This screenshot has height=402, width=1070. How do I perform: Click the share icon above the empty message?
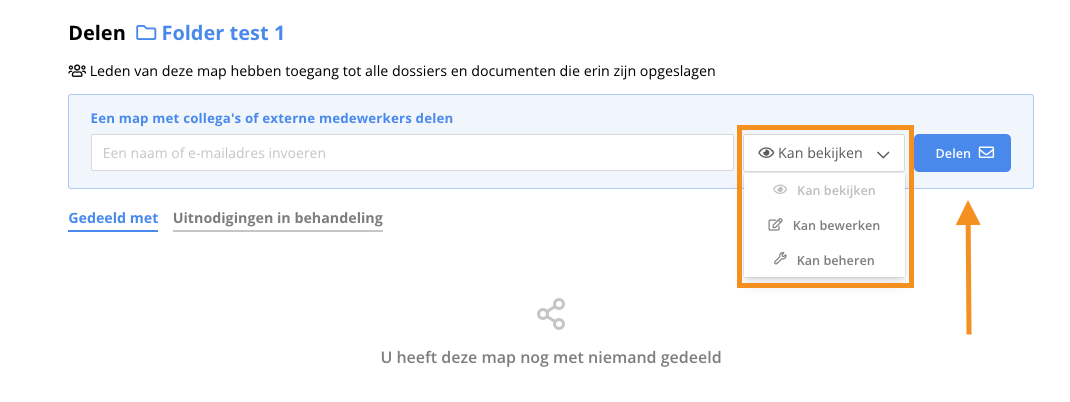coord(551,314)
